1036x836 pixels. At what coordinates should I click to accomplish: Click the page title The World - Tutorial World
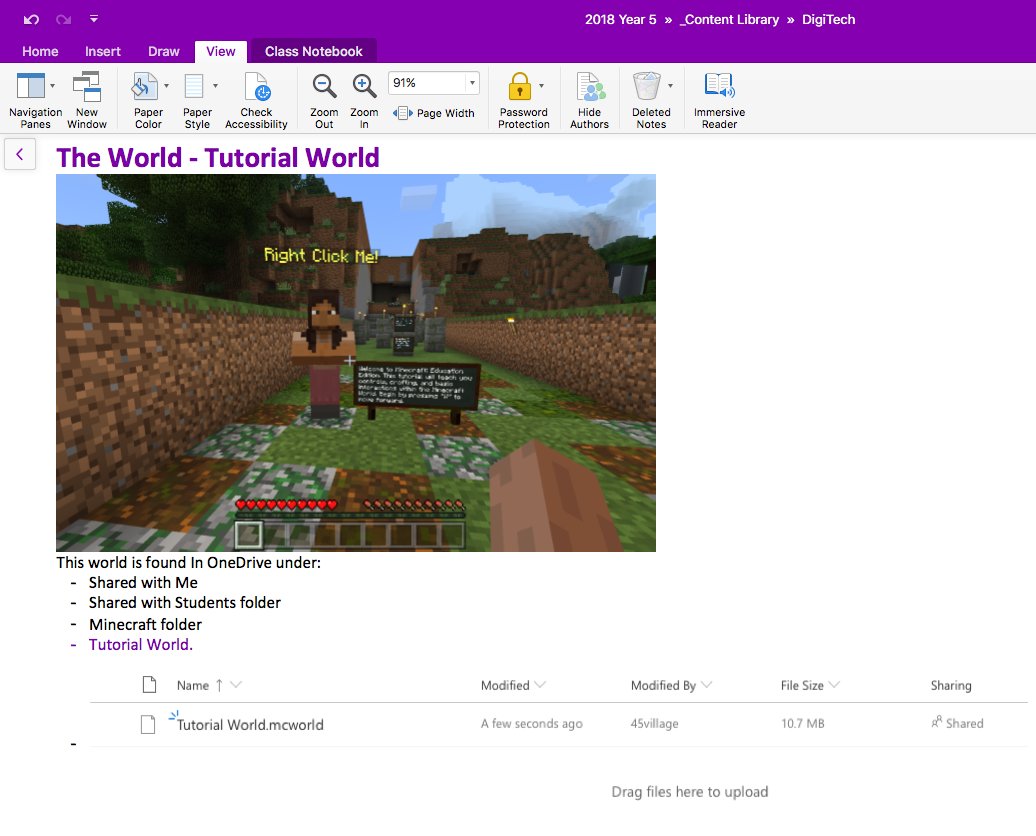click(218, 158)
